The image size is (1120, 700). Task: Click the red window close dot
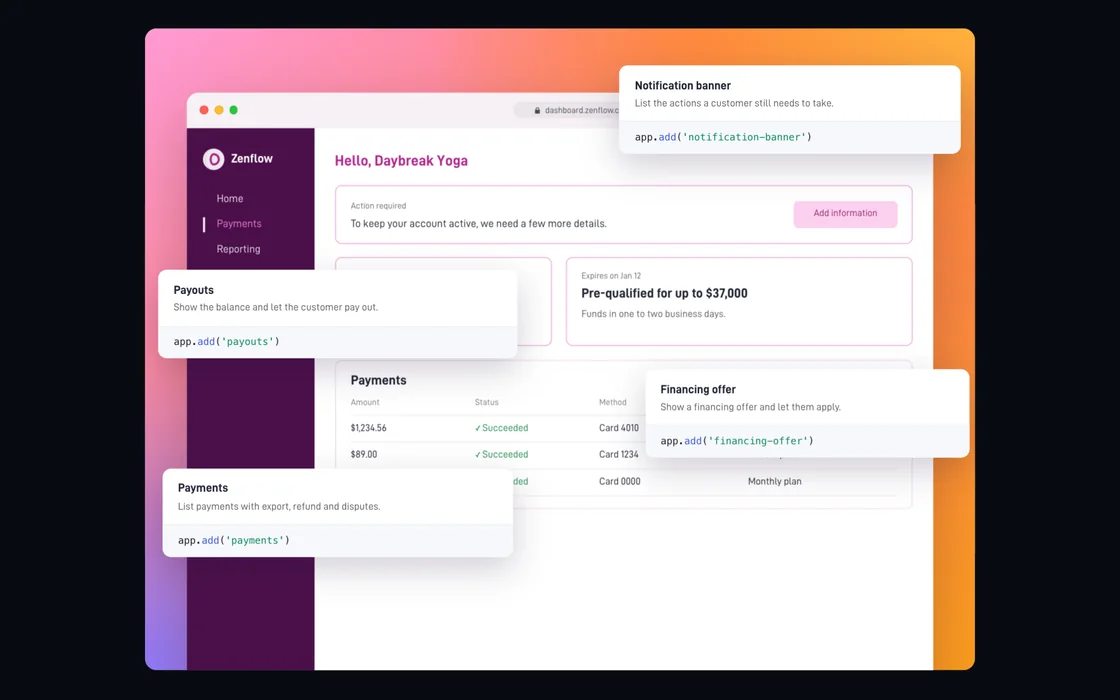pyautogui.click(x=204, y=110)
